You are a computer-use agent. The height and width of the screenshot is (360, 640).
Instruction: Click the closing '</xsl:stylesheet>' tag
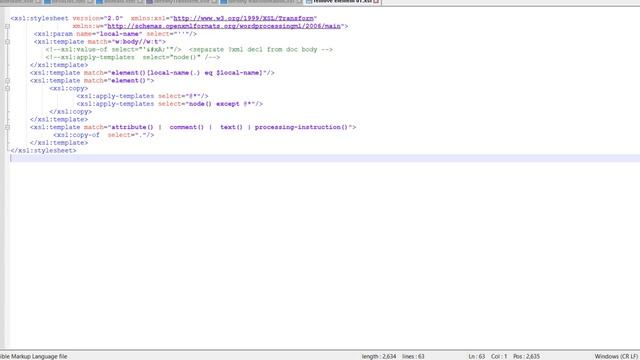pyautogui.click(x=43, y=150)
